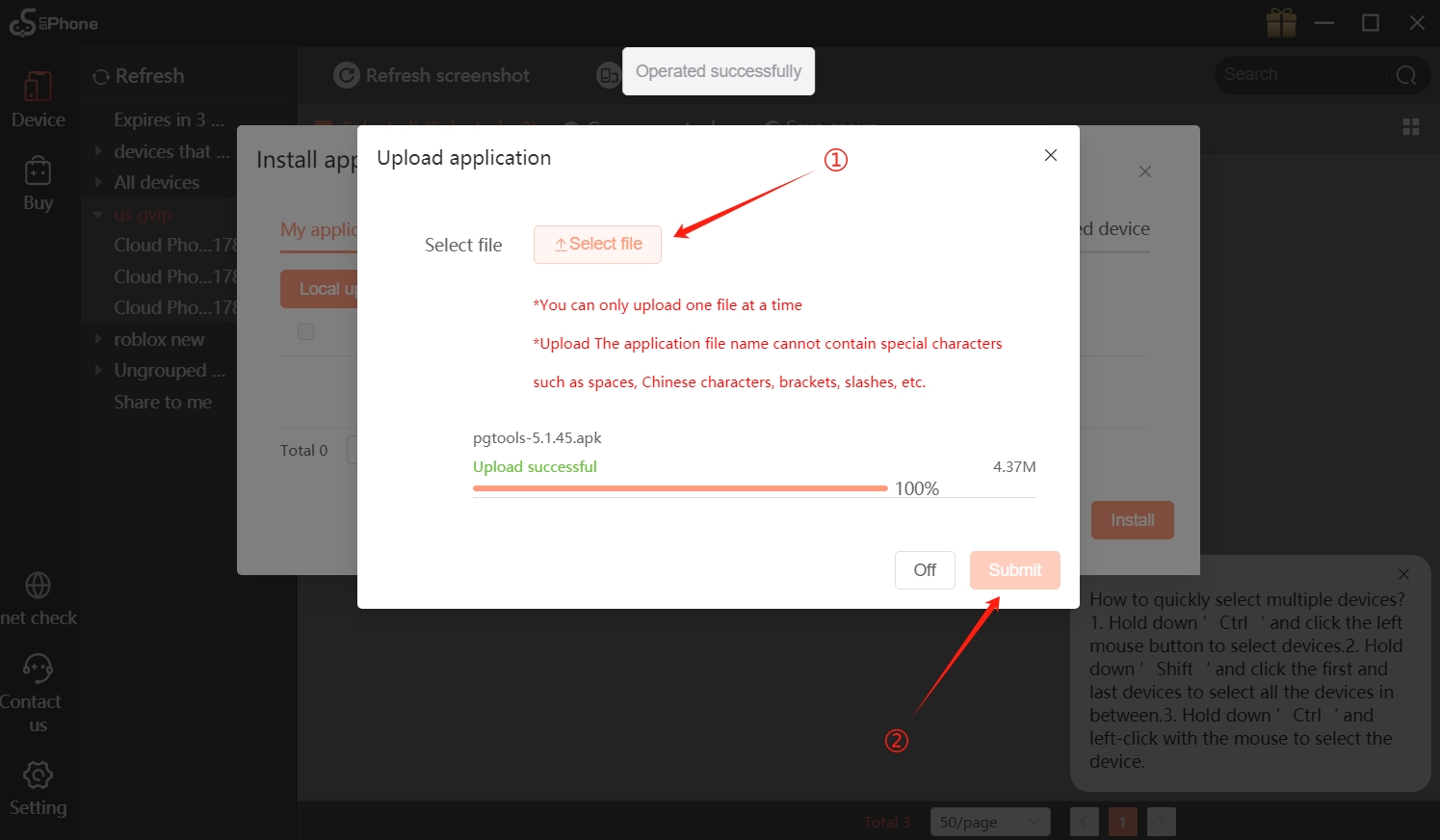Close the Install app dialog behind
This screenshot has width=1440, height=840.
point(1144,171)
